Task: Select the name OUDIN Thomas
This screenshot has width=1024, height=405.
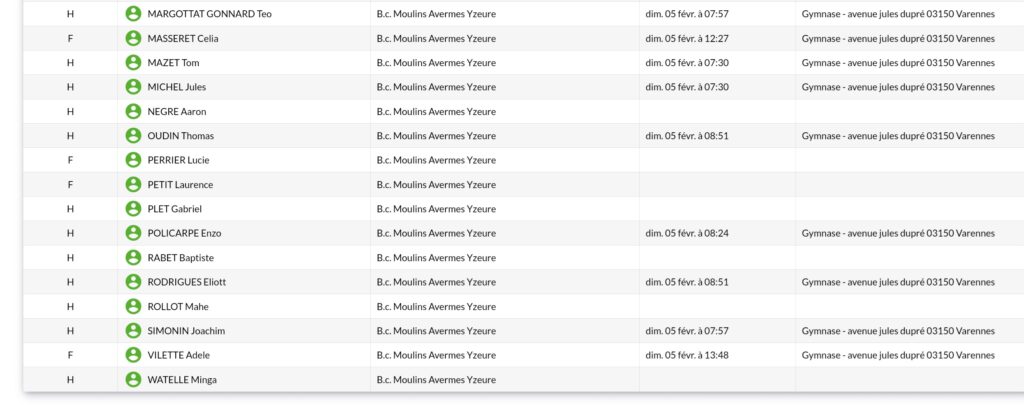Action: pyautogui.click(x=180, y=136)
